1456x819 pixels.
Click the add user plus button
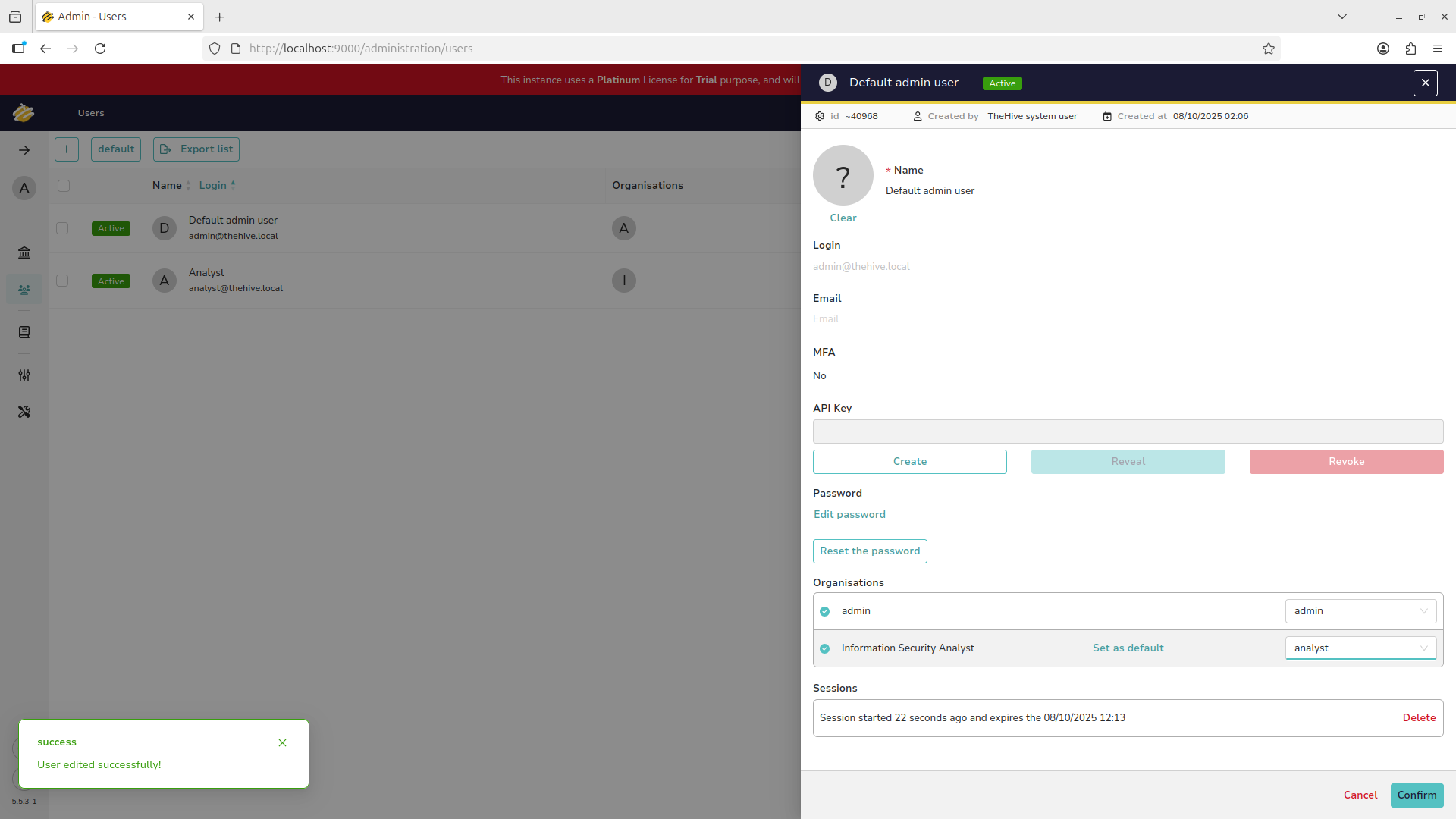[67, 149]
